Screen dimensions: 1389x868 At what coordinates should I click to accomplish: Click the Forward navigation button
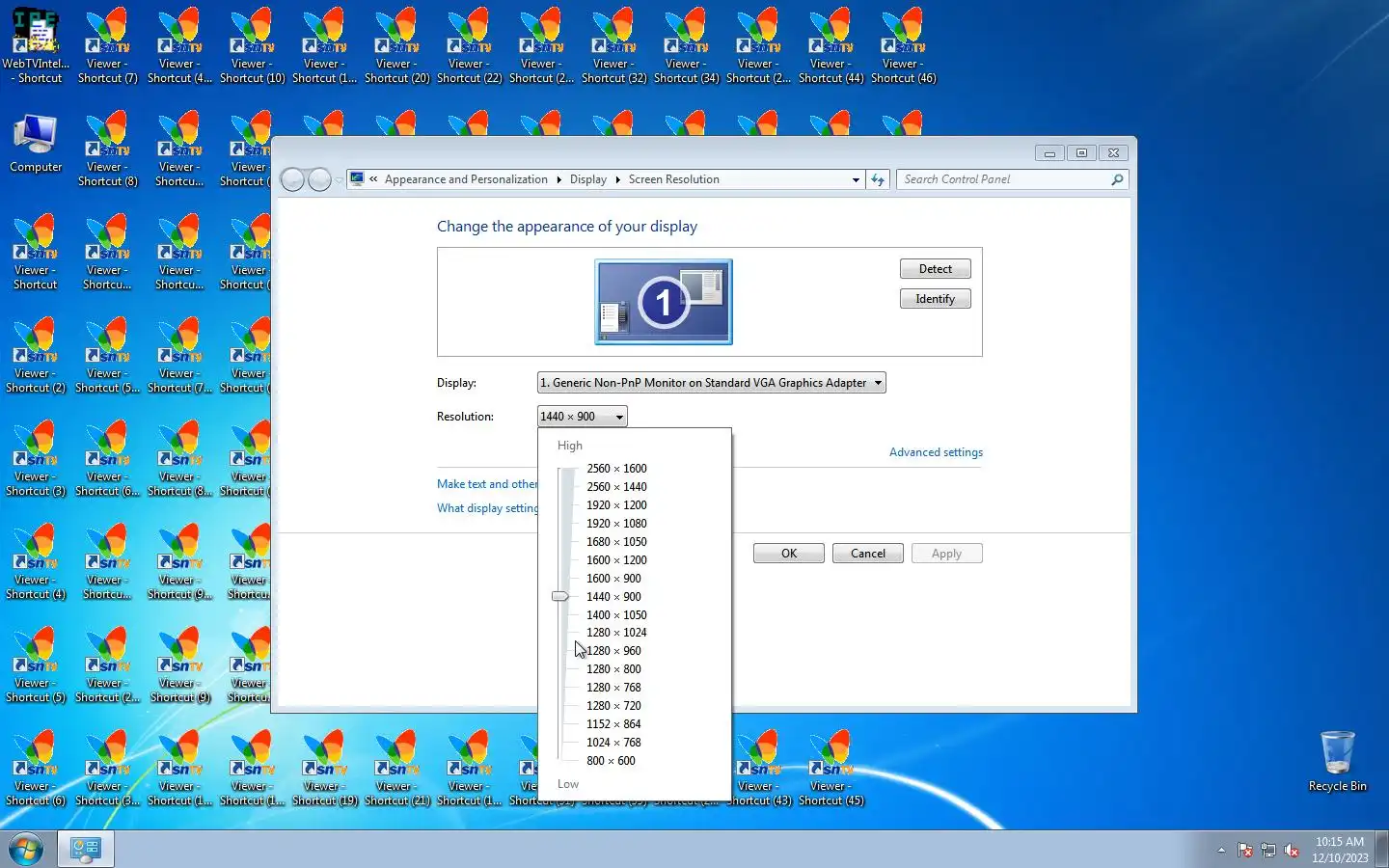point(319,179)
